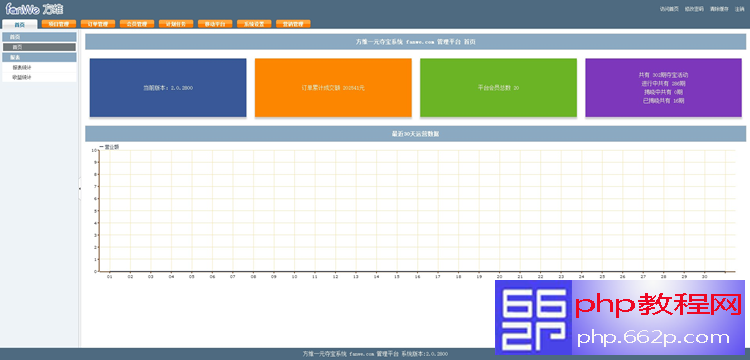Open the 系统设置 tab
Screen dimensions: 750x360
point(254,24)
